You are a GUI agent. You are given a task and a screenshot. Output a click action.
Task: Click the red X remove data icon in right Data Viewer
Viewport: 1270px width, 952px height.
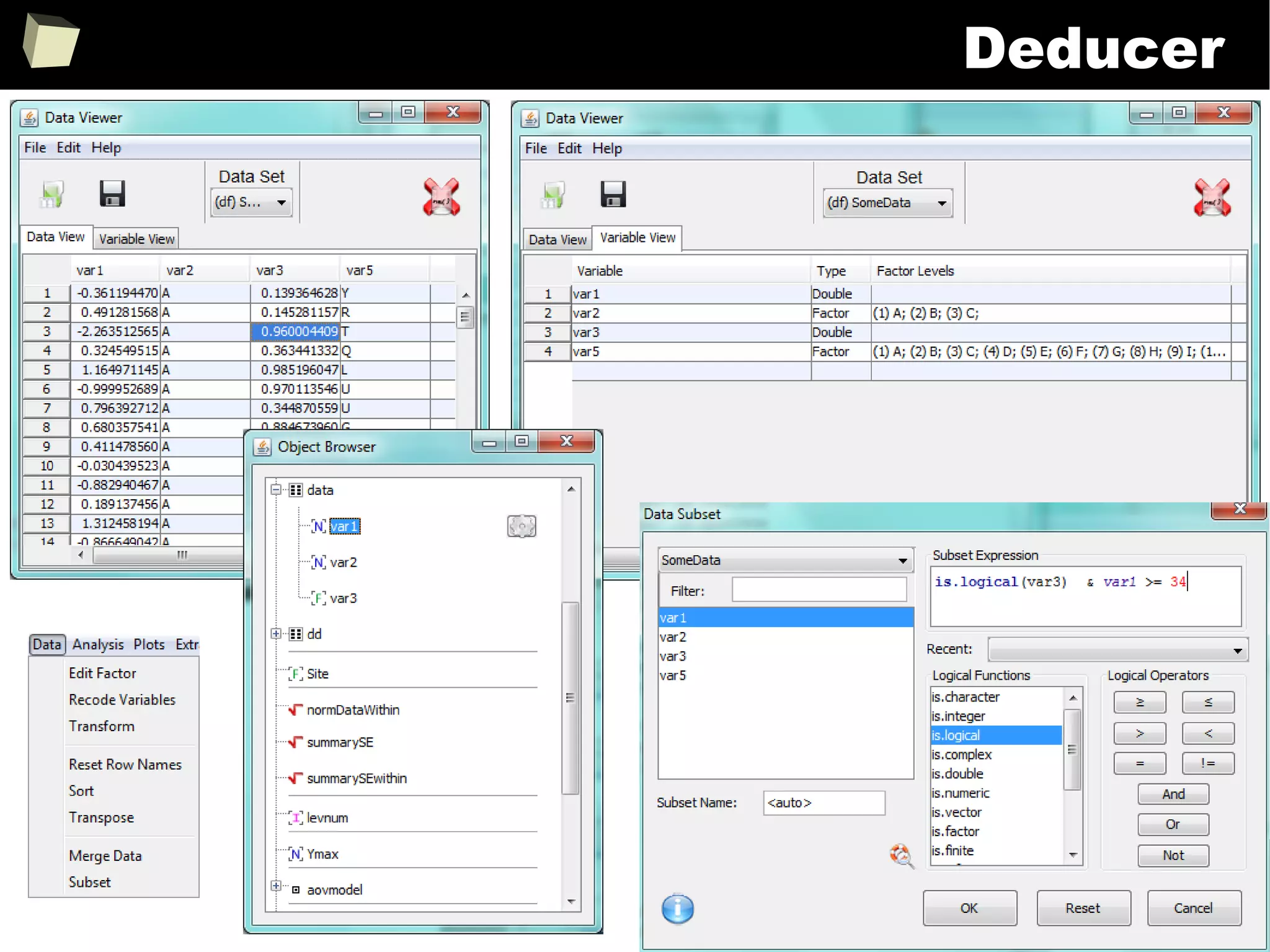pos(1212,197)
